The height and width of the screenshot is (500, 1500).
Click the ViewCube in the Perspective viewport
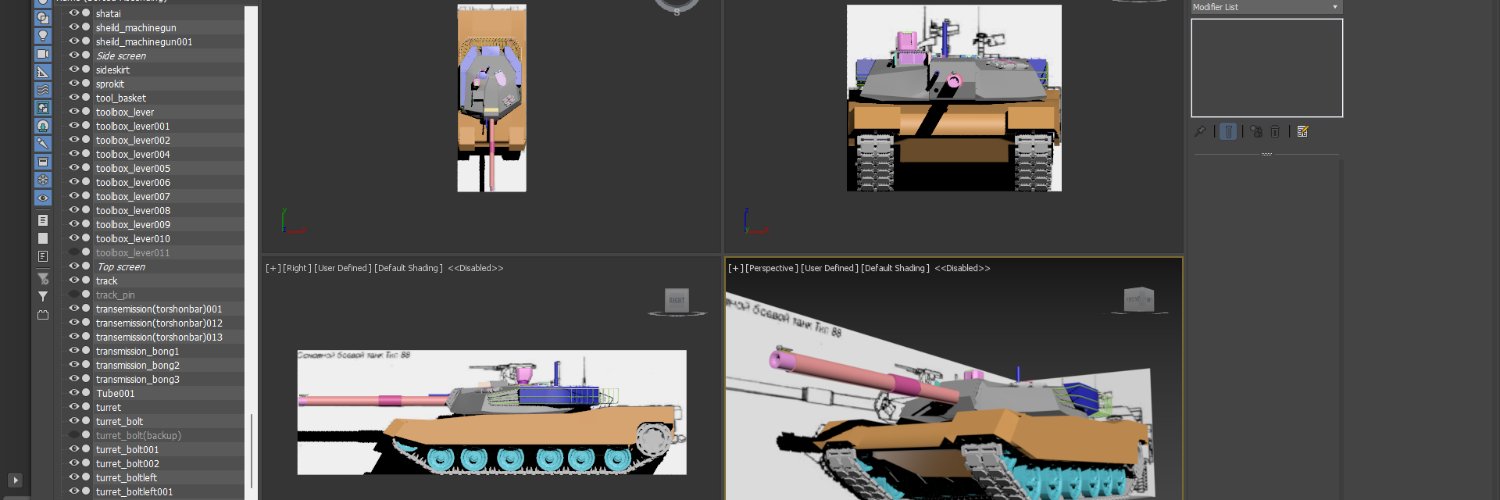pyautogui.click(x=1138, y=299)
